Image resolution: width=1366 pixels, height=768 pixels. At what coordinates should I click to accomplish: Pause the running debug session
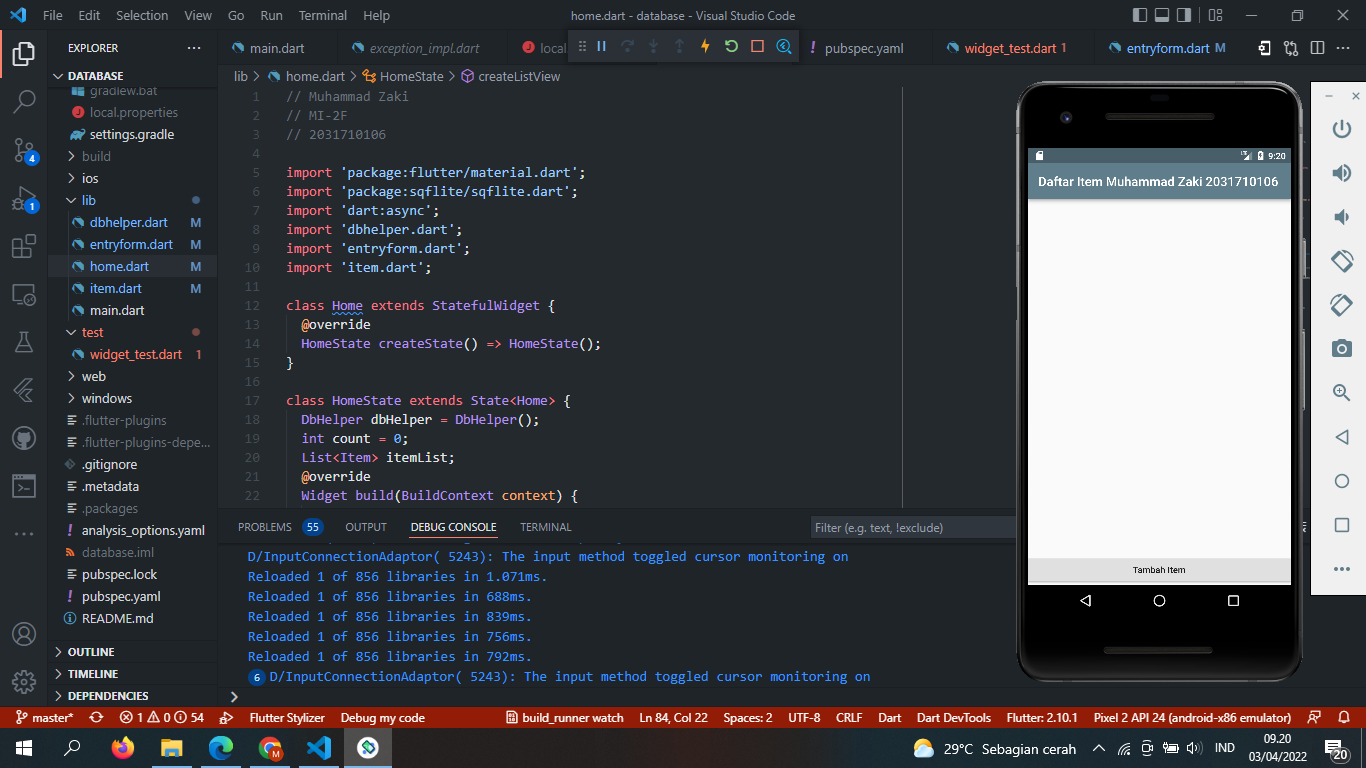pos(602,47)
